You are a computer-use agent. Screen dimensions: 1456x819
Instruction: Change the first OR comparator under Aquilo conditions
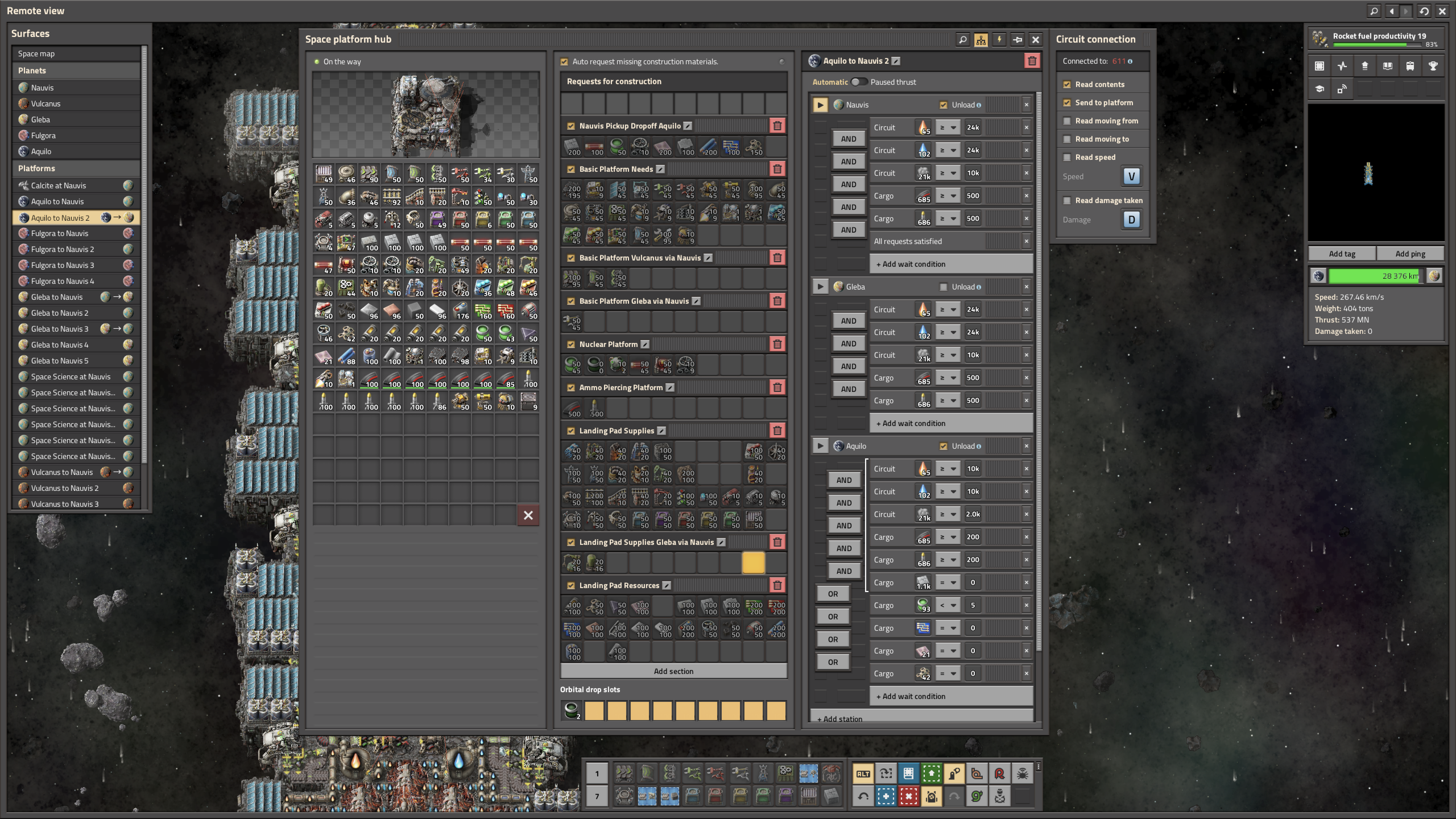(833, 594)
